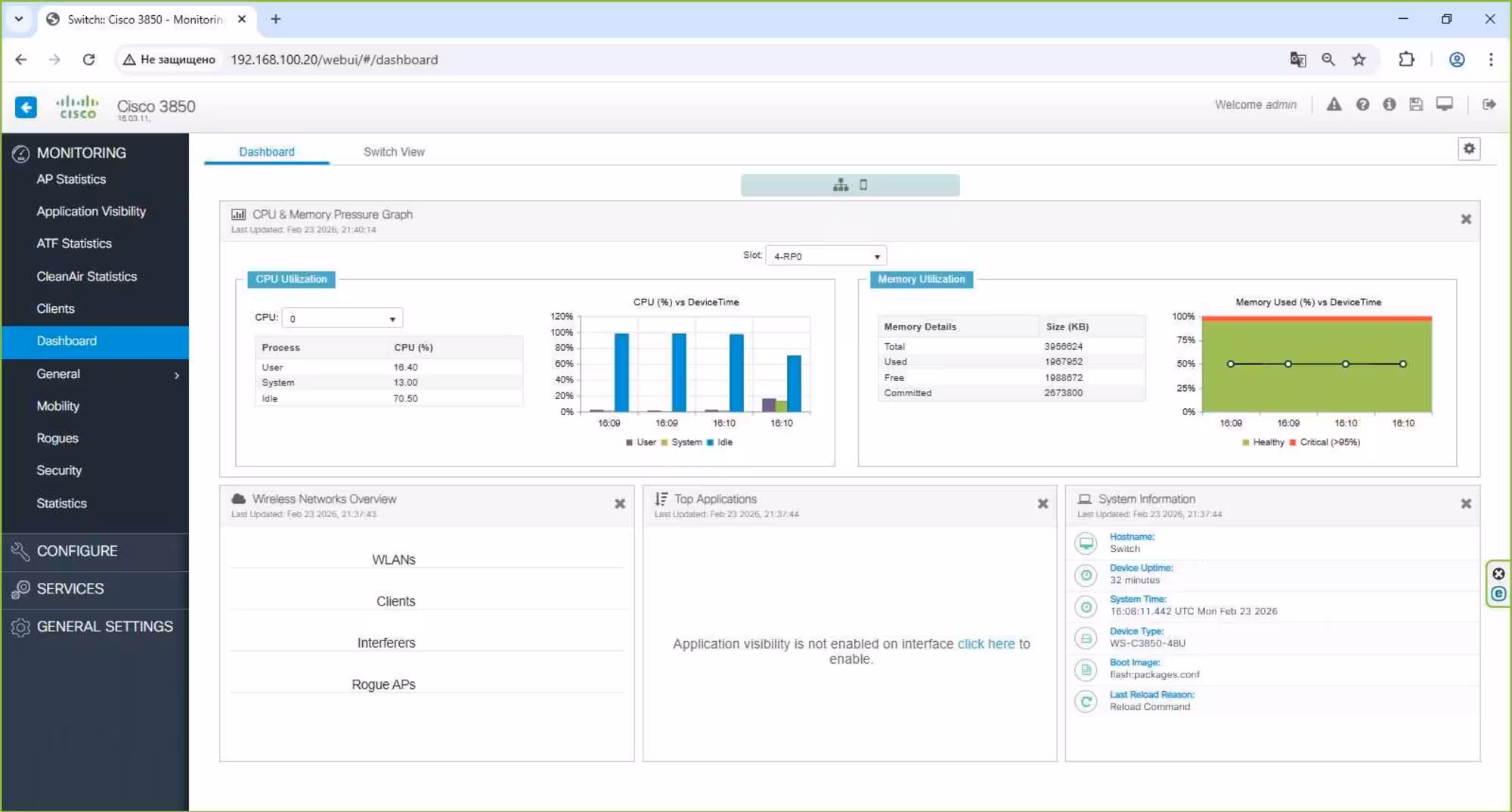Open the help question mark icon
The width and height of the screenshot is (1512, 812).
pos(1362,104)
